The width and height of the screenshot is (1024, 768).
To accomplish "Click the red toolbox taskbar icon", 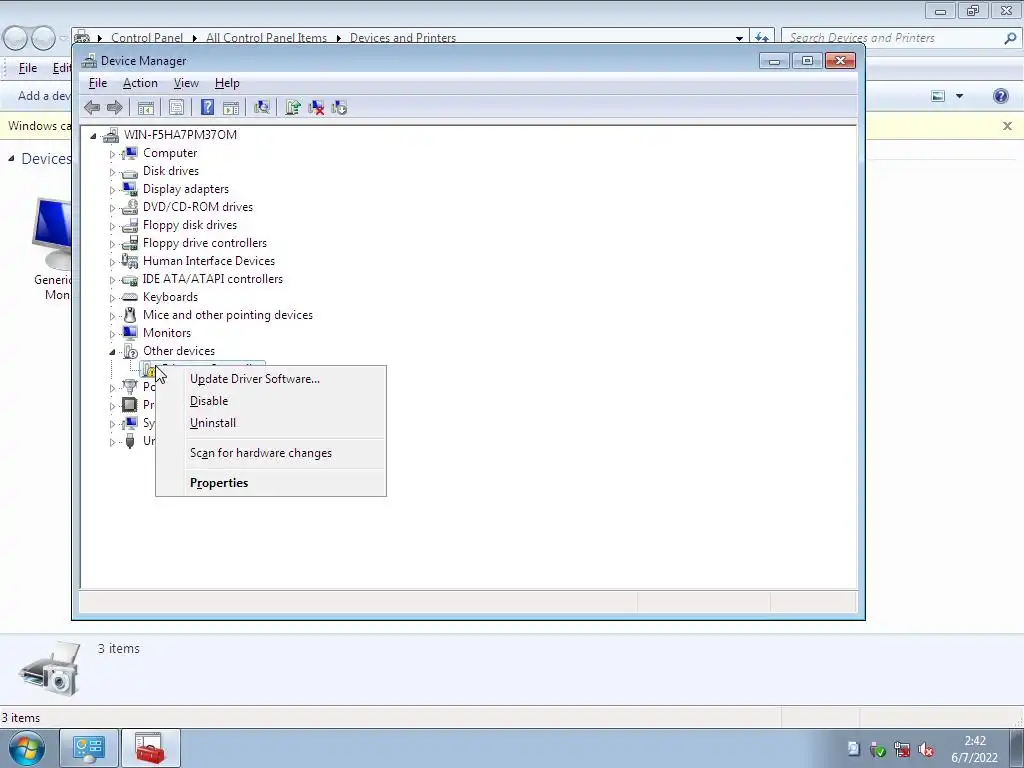I will [150, 748].
